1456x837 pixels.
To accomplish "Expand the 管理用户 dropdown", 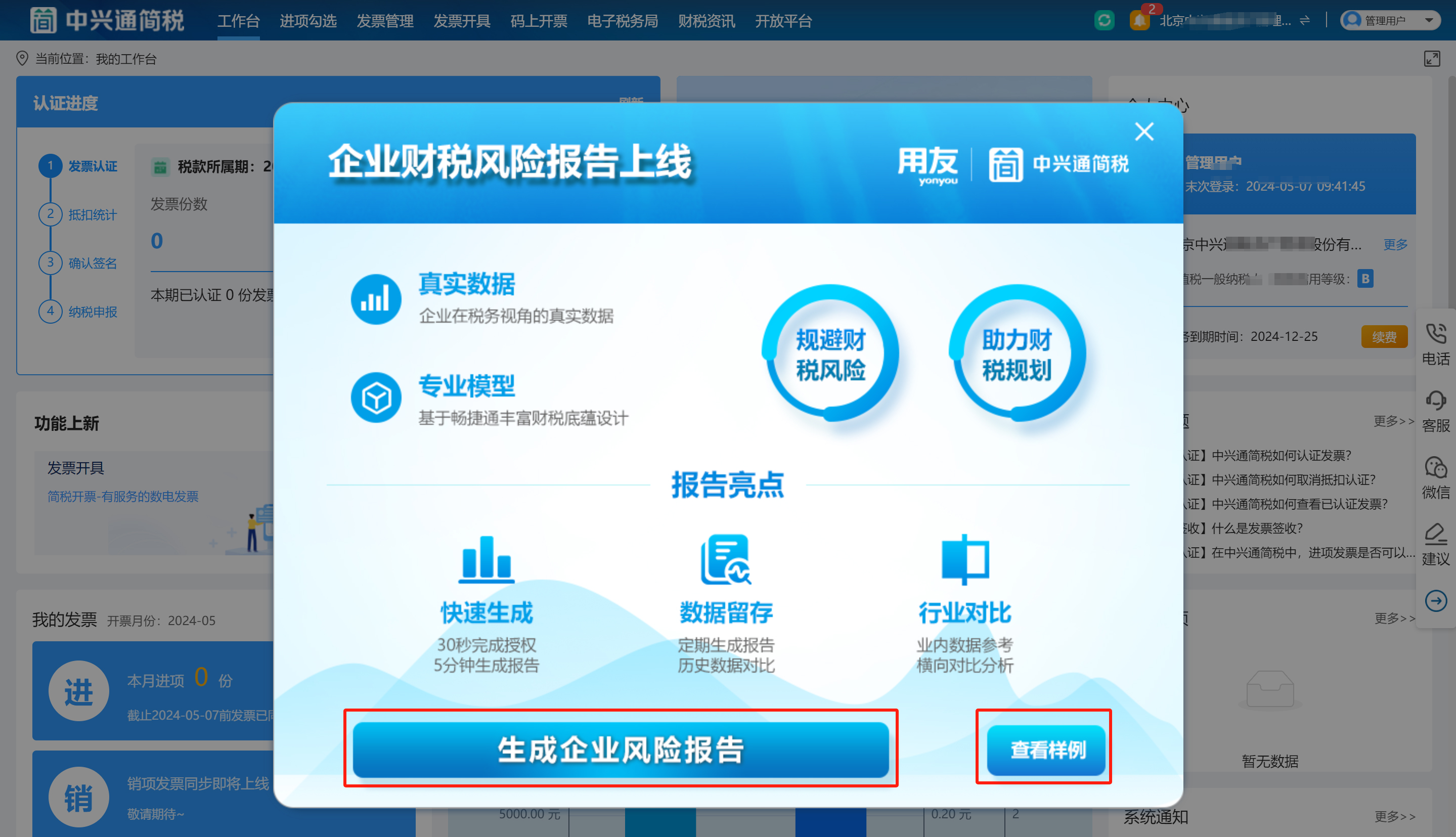I will [1389, 21].
